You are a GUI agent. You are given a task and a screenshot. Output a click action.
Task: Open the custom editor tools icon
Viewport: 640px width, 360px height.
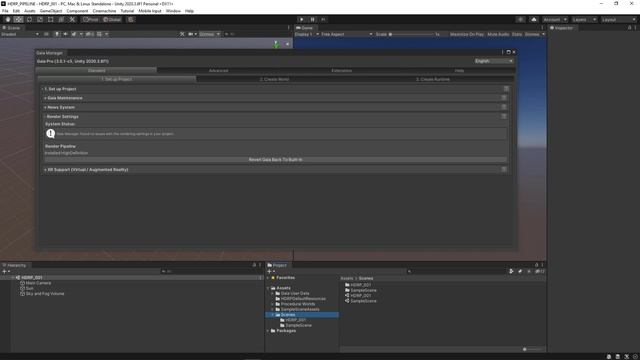[x=72, y=20]
